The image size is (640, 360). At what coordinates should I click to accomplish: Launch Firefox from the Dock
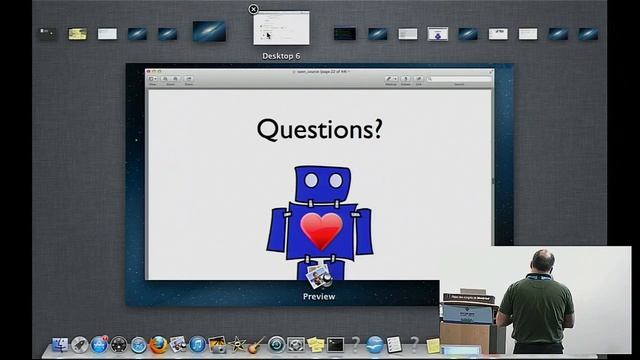[158, 345]
